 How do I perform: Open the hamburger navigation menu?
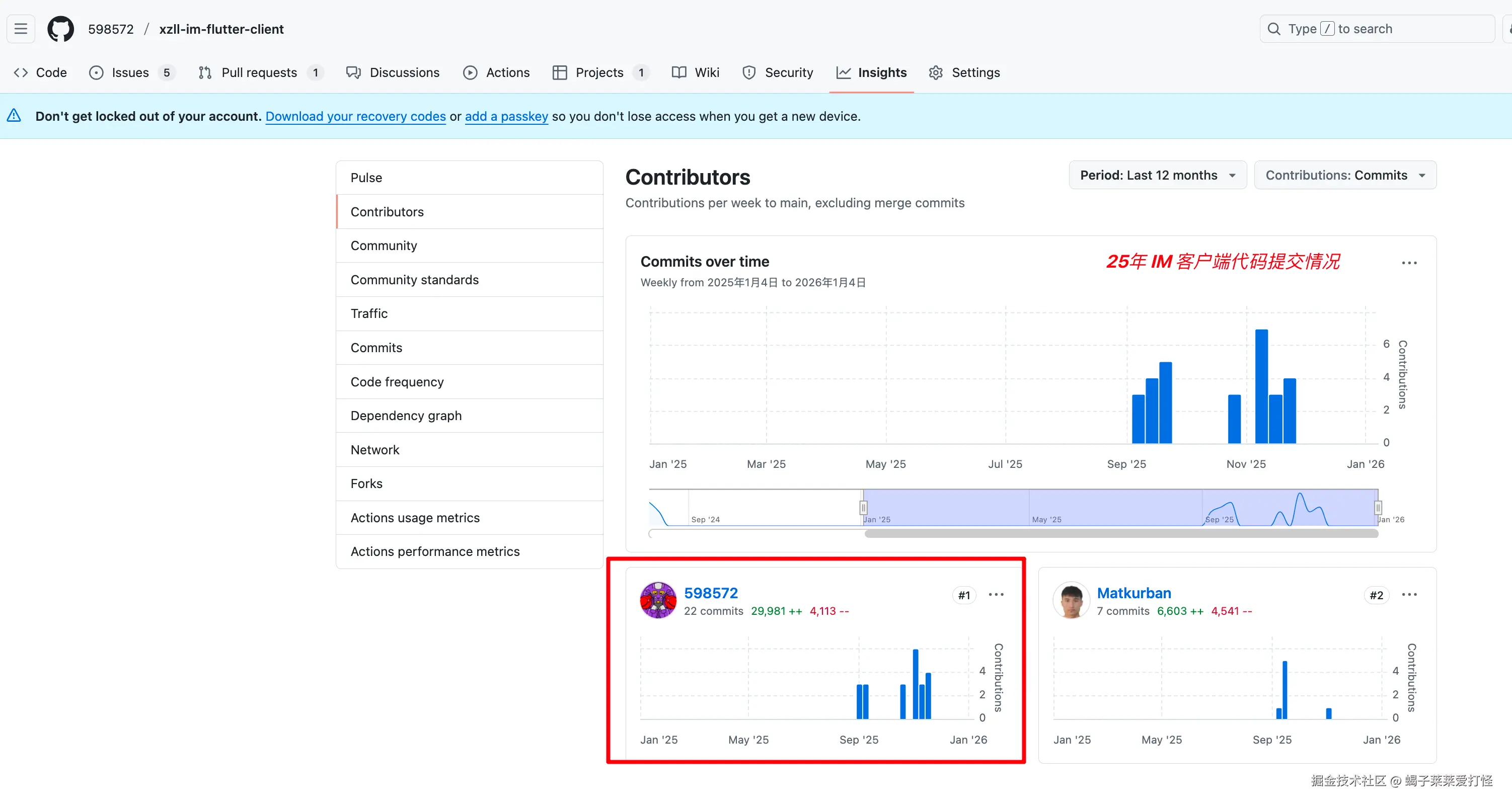(x=21, y=29)
